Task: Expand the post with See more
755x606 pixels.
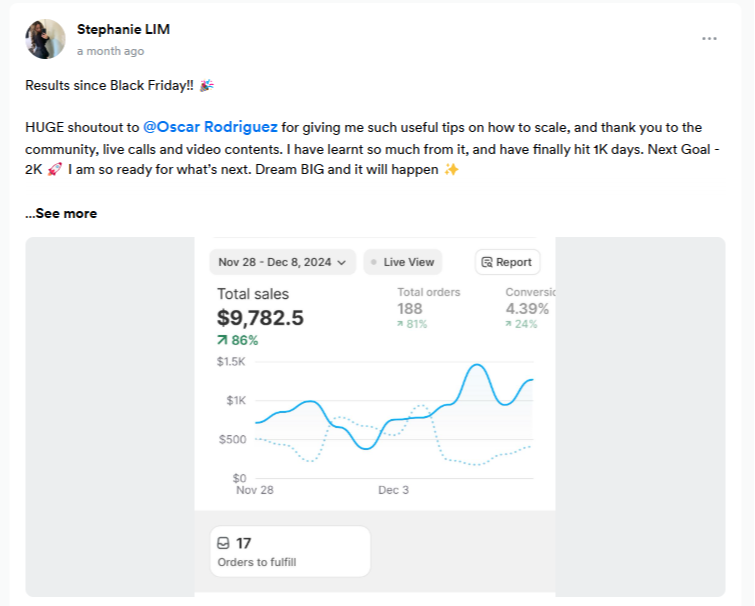Action: 61,213
